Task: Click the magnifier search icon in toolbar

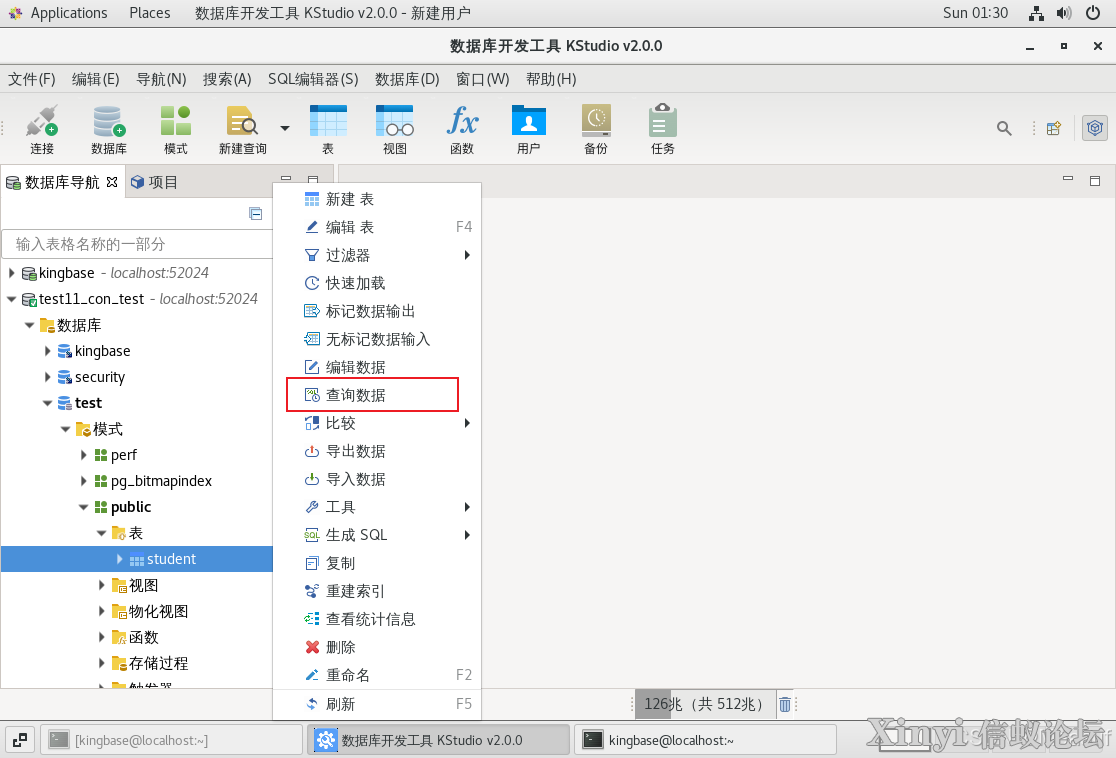Action: 1004,128
